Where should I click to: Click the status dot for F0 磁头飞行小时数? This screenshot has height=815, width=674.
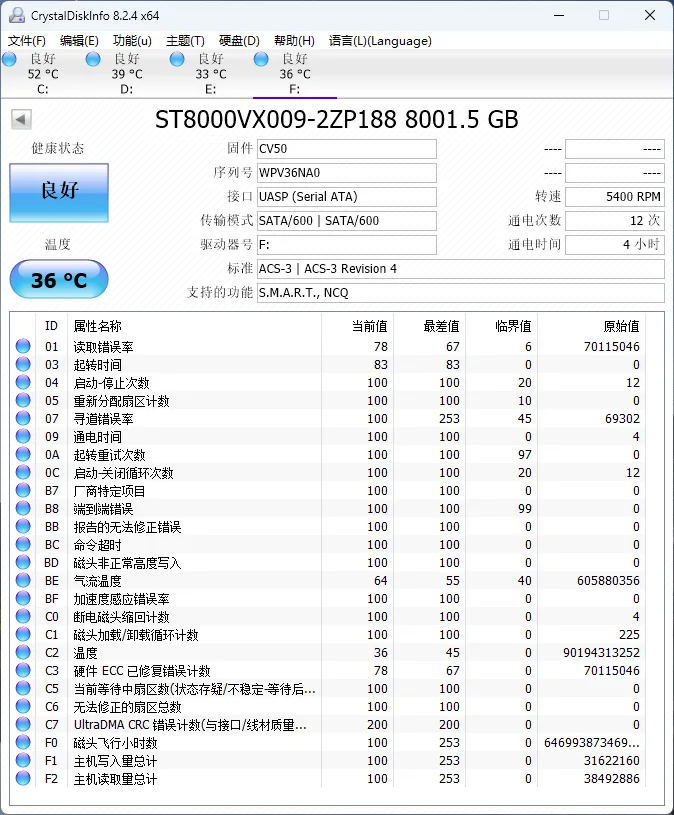(23, 742)
